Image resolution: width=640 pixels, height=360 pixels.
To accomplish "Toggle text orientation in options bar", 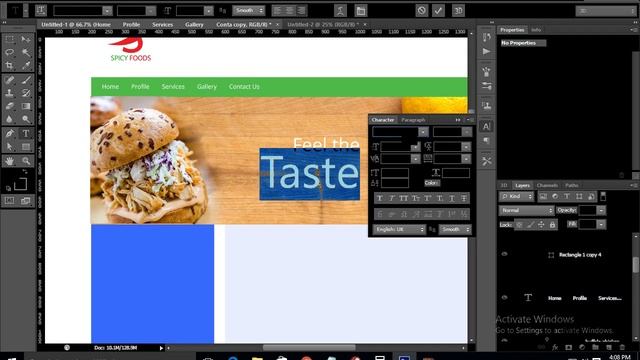I will 41,11.
